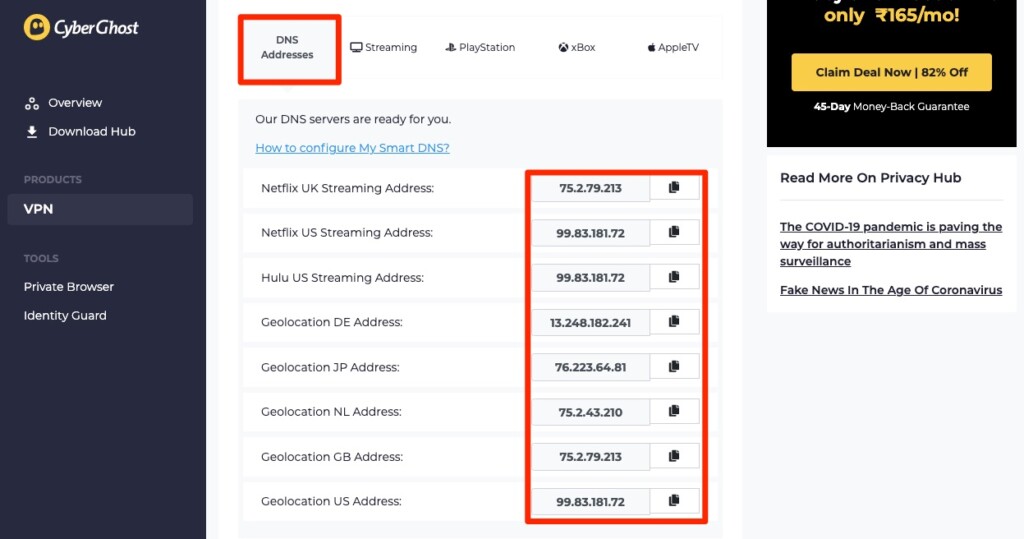Copy the Netflix UK Streaming Address
Image resolution: width=1024 pixels, height=539 pixels.
pos(674,188)
